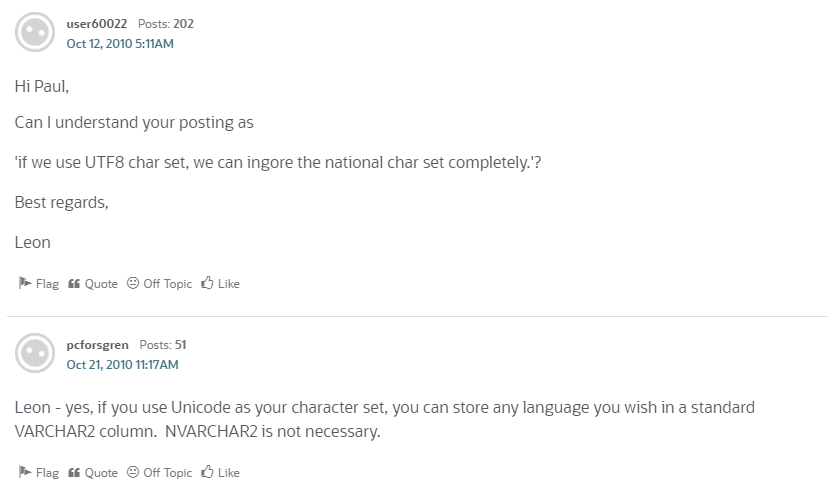Click the flag icon under Leon's post
Viewport: 828px width, 502px height.
[25, 284]
